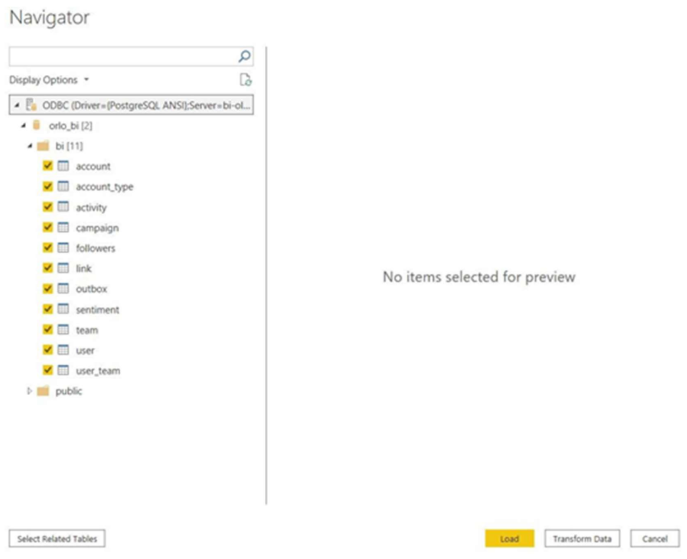Click the sentiment table icon

[63, 310]
